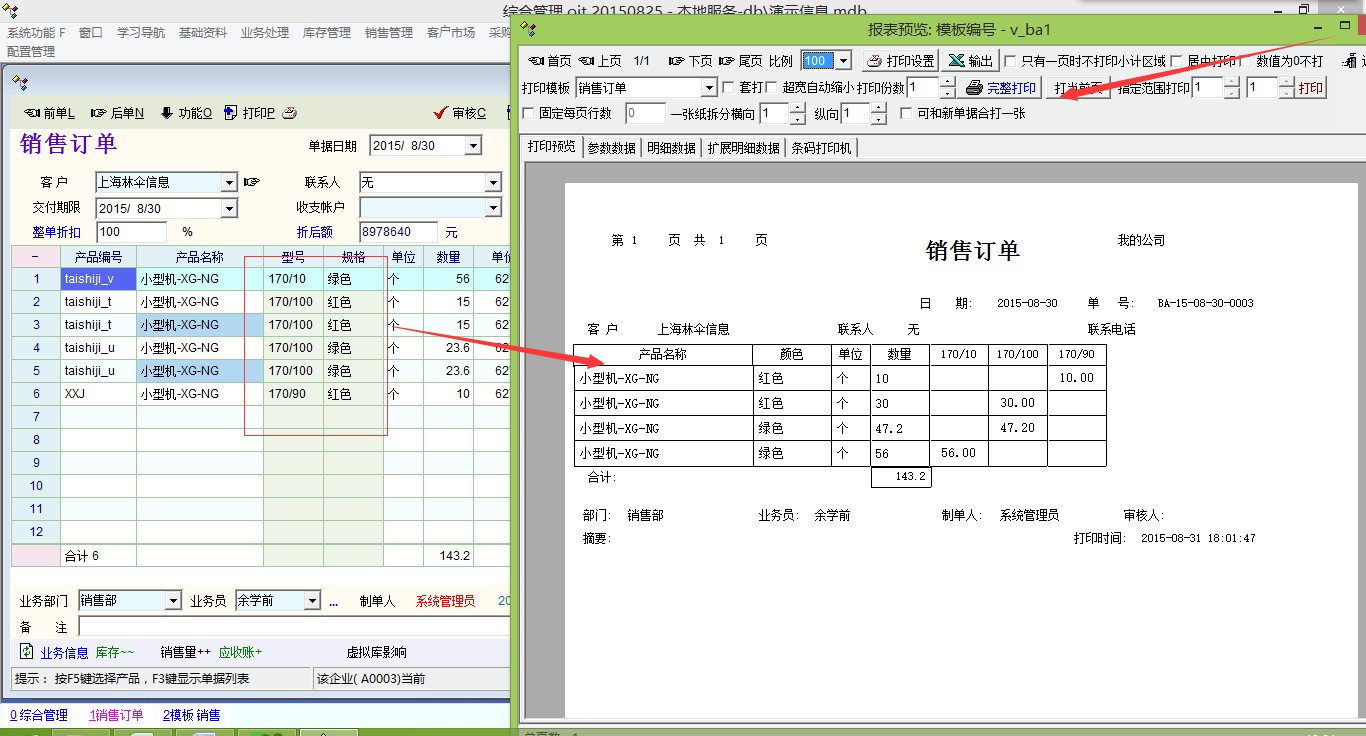
Task: Go to next order with 后单 icon
Action: [x=99, y=113]
